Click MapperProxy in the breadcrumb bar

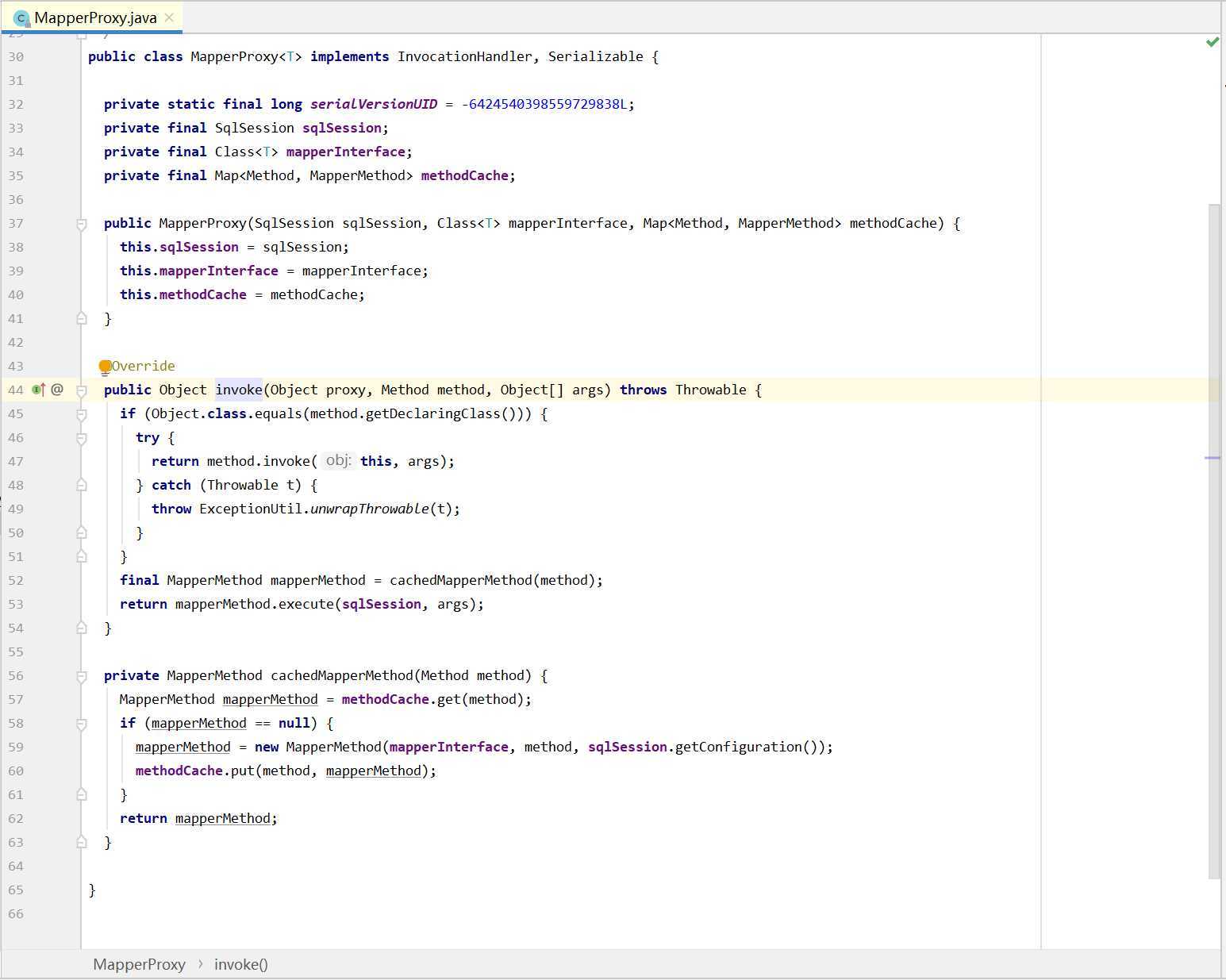(x=139, y=964)
